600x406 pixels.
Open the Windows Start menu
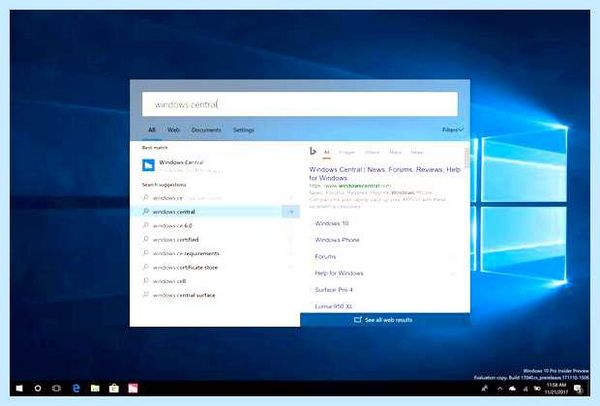pos(19,388)
